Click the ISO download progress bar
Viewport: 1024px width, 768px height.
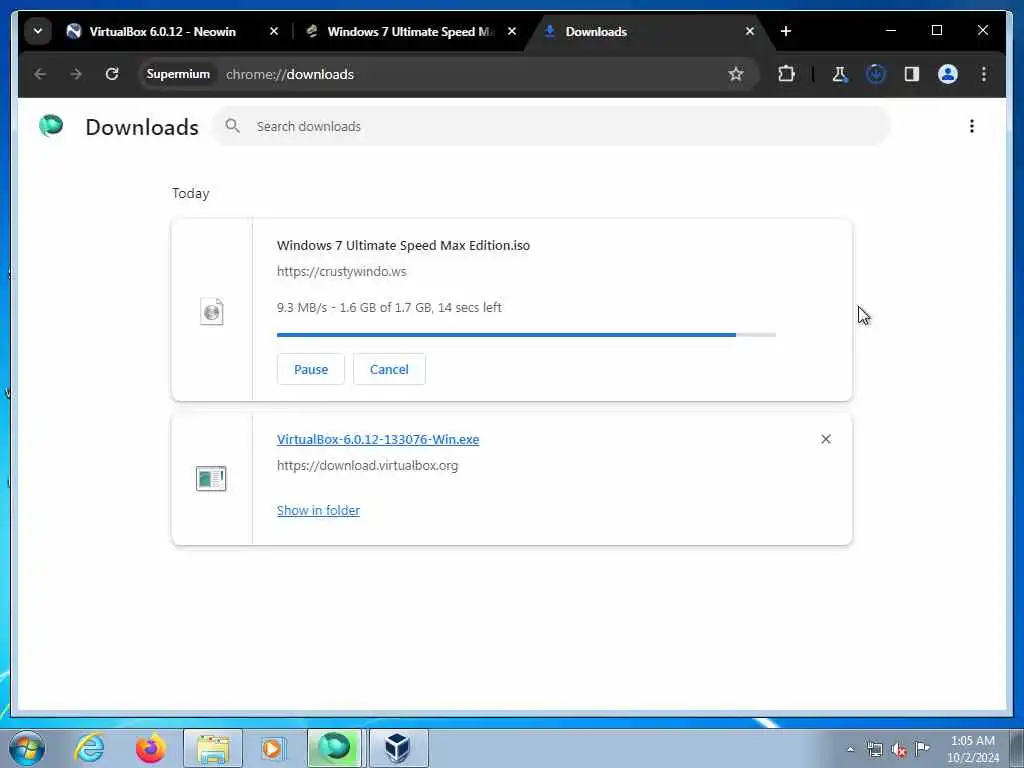click(x=526, y=335)
